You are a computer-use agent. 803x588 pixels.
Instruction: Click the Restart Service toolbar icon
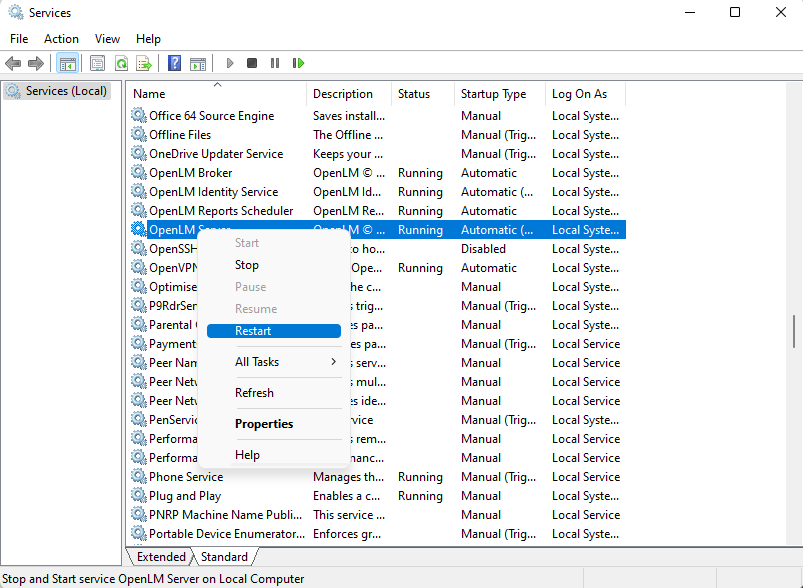coord(298,63)
